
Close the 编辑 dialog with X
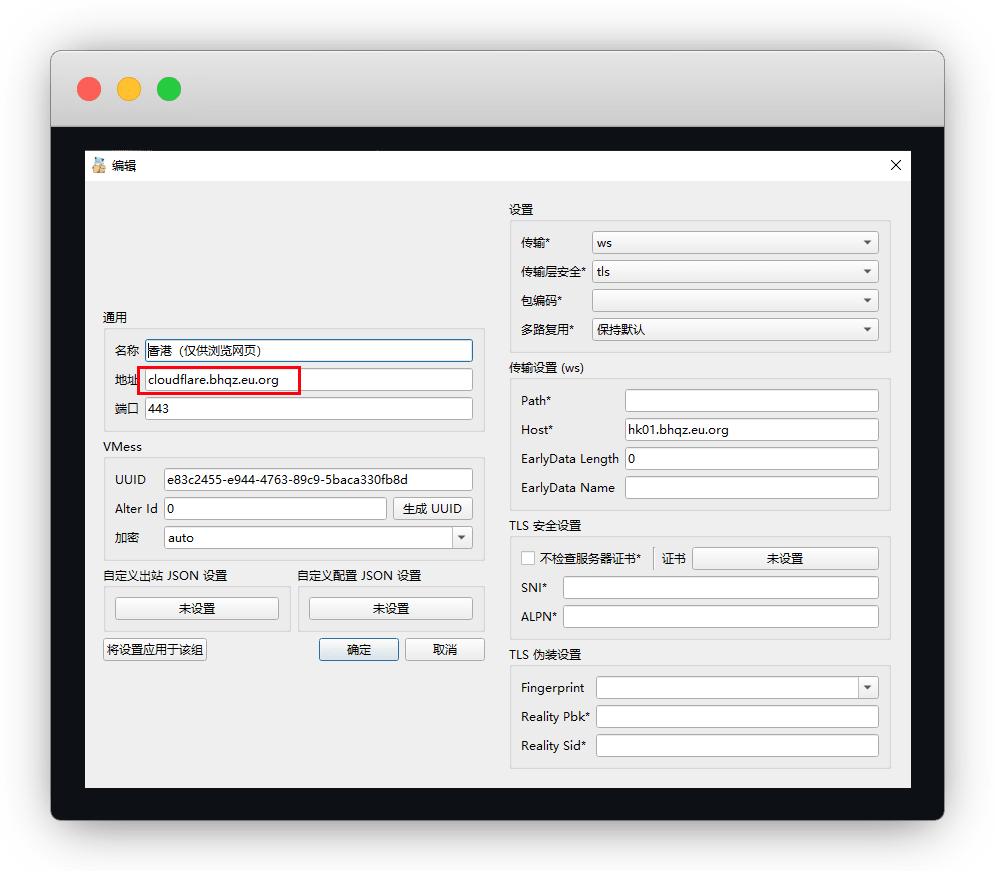coord(895,165)
